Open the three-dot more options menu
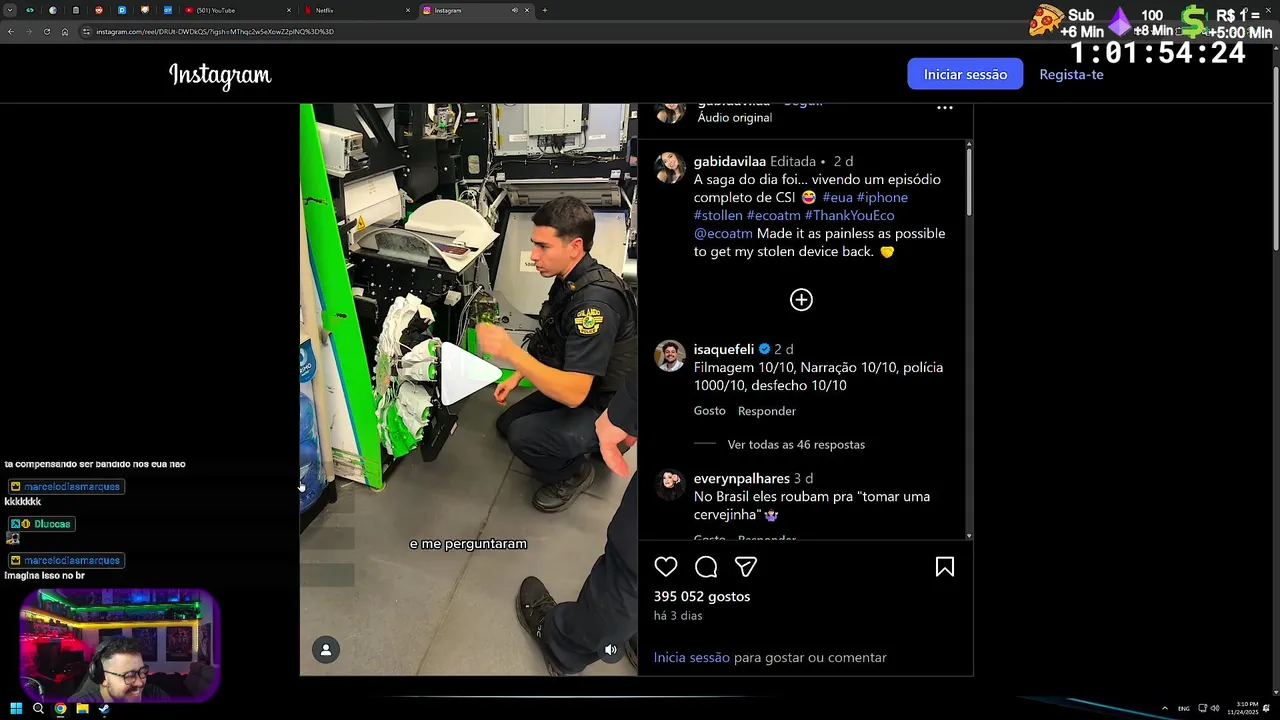Screen dimensions: 1280x720 tap(944, 107)
